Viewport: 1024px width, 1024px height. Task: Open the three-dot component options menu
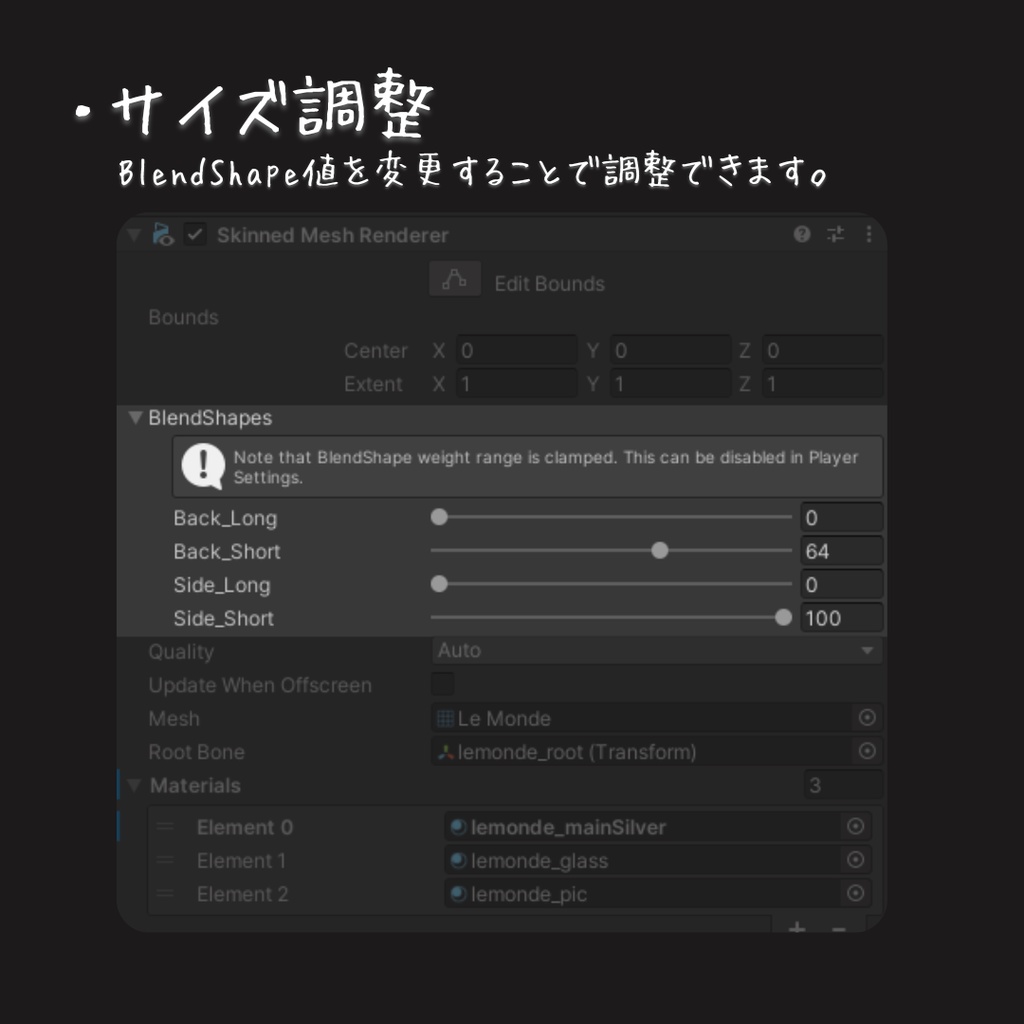point(868,234)
